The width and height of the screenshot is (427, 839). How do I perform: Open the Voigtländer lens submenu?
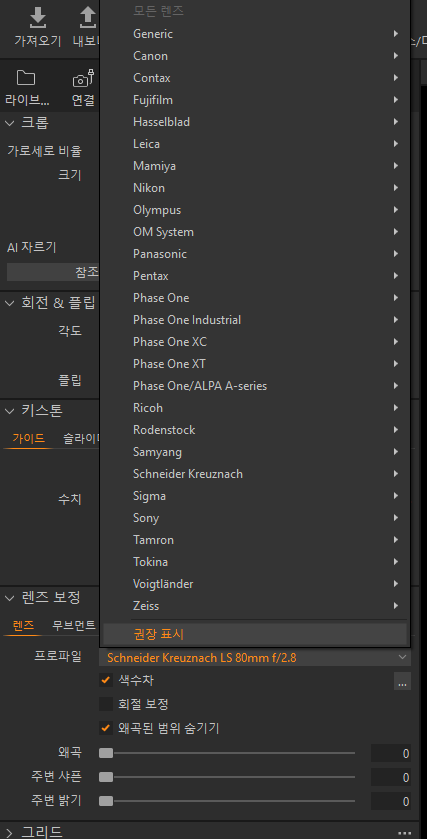pyautogui.click(x=255, y=583)
